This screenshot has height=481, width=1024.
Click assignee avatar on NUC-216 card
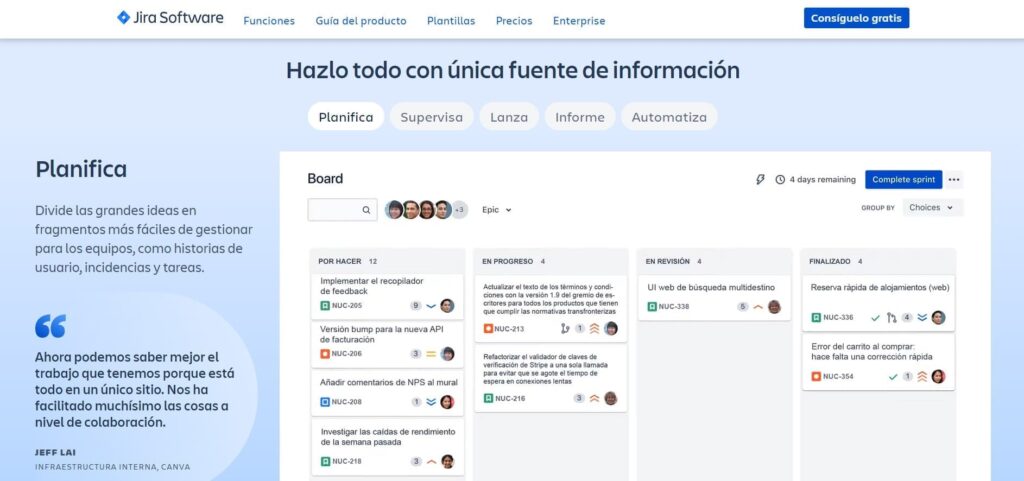point(611,398)
